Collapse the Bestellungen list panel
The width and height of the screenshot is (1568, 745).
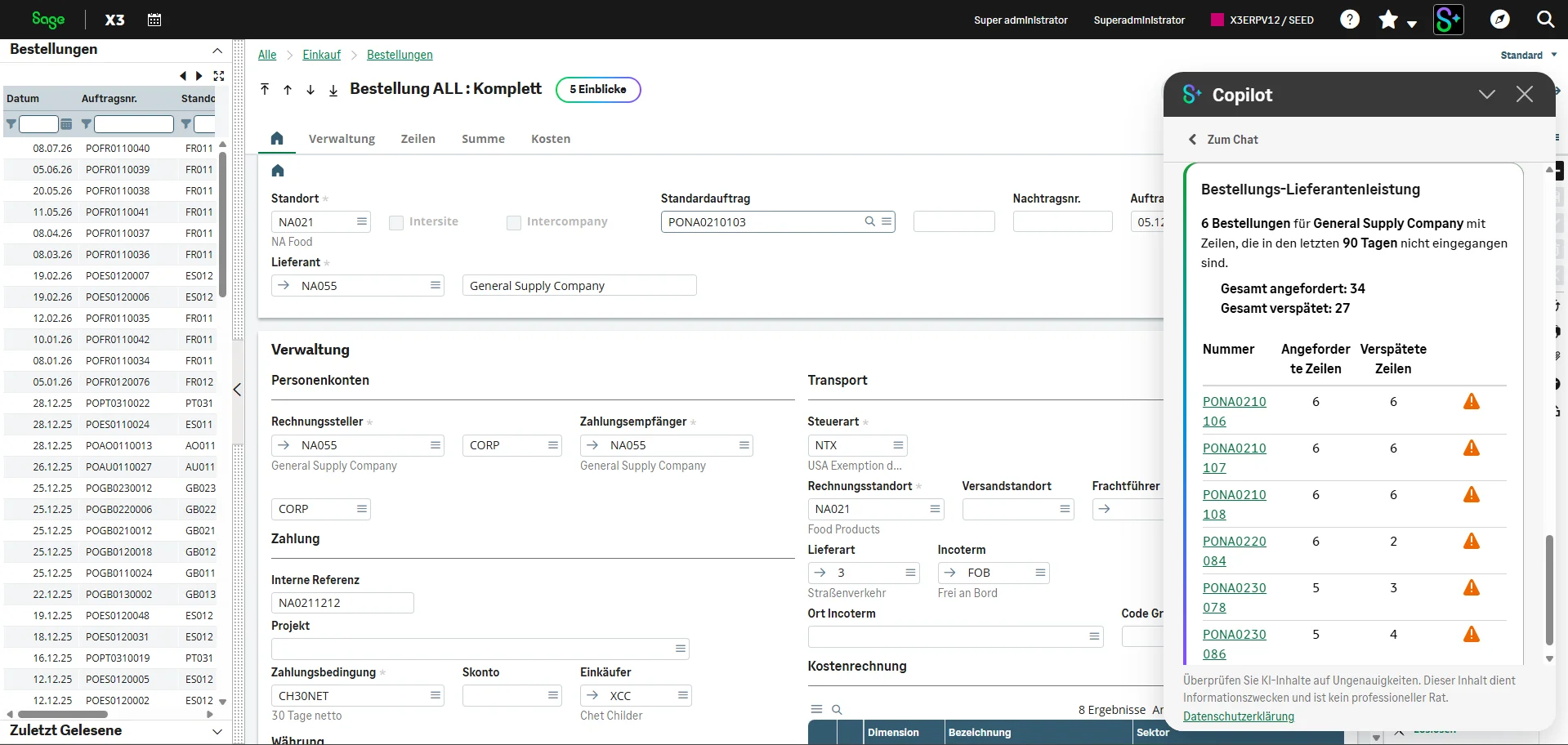tap(217, 50)
